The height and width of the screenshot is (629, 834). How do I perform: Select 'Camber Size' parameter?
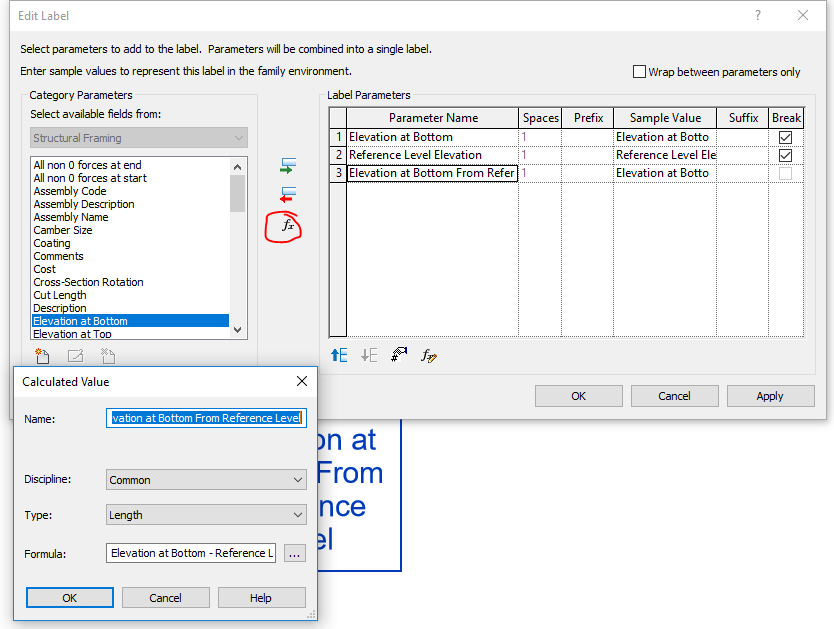tap(130, 230)
